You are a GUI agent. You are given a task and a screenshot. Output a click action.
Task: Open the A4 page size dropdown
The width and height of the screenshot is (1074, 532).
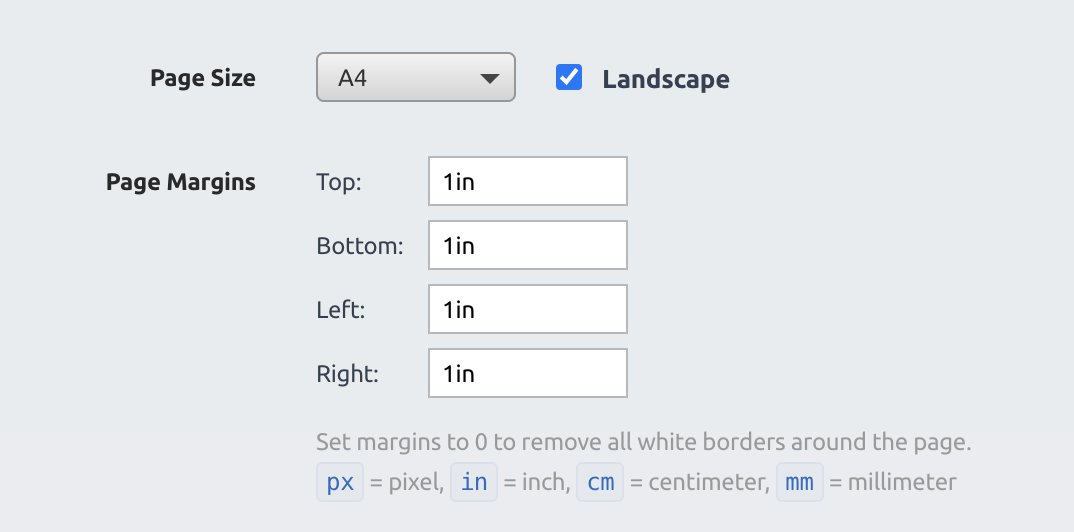click(x=415, y=77)
